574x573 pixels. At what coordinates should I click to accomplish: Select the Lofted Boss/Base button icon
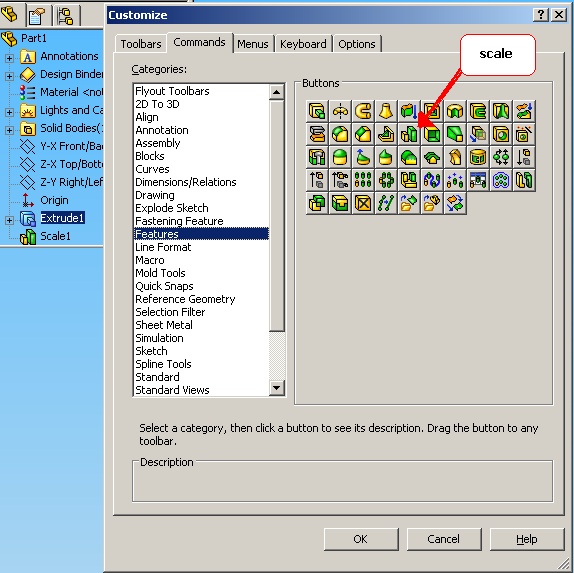(386, 111)
